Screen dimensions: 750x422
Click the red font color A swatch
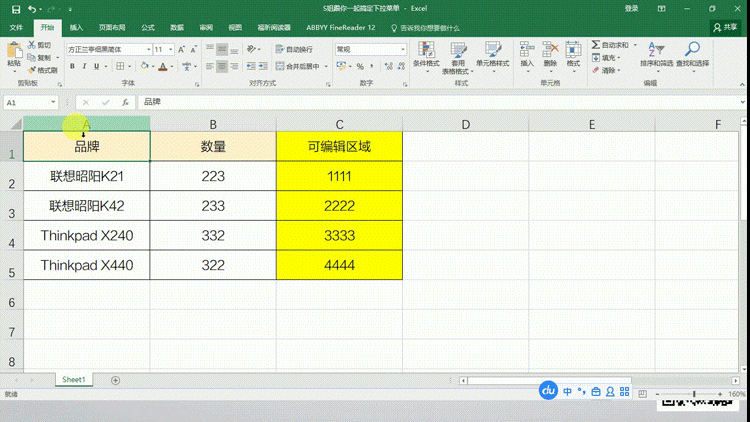(163, 67)
